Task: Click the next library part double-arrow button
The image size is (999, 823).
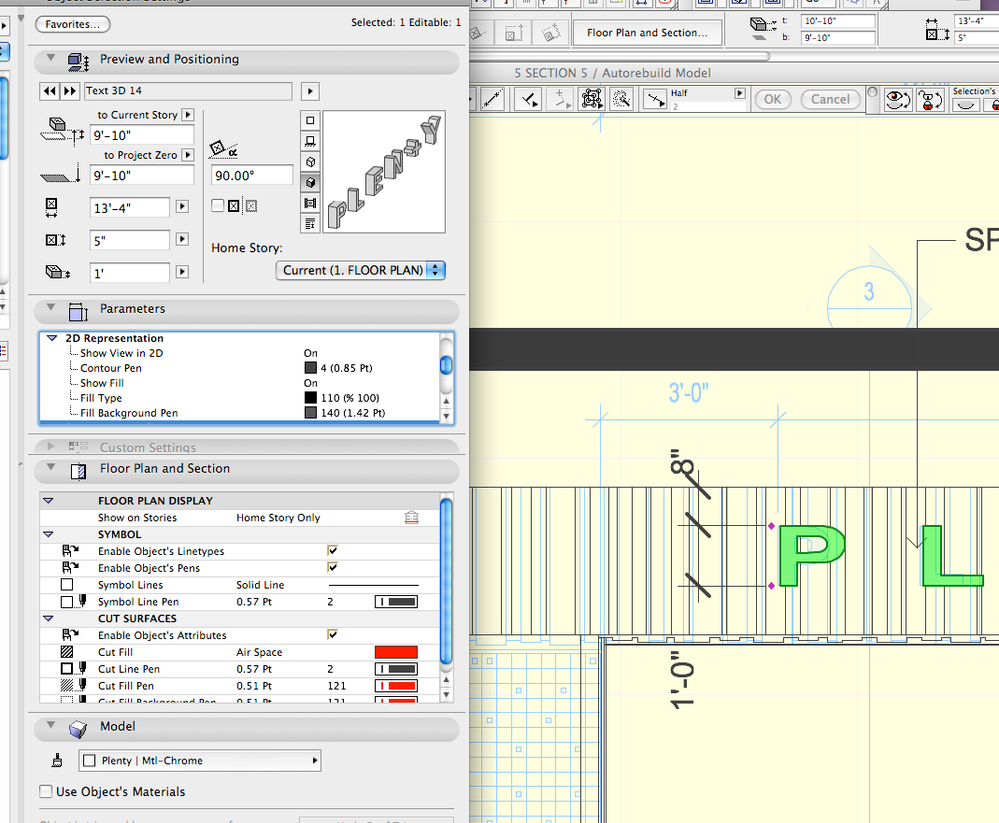Action: [x=69, y=91]
